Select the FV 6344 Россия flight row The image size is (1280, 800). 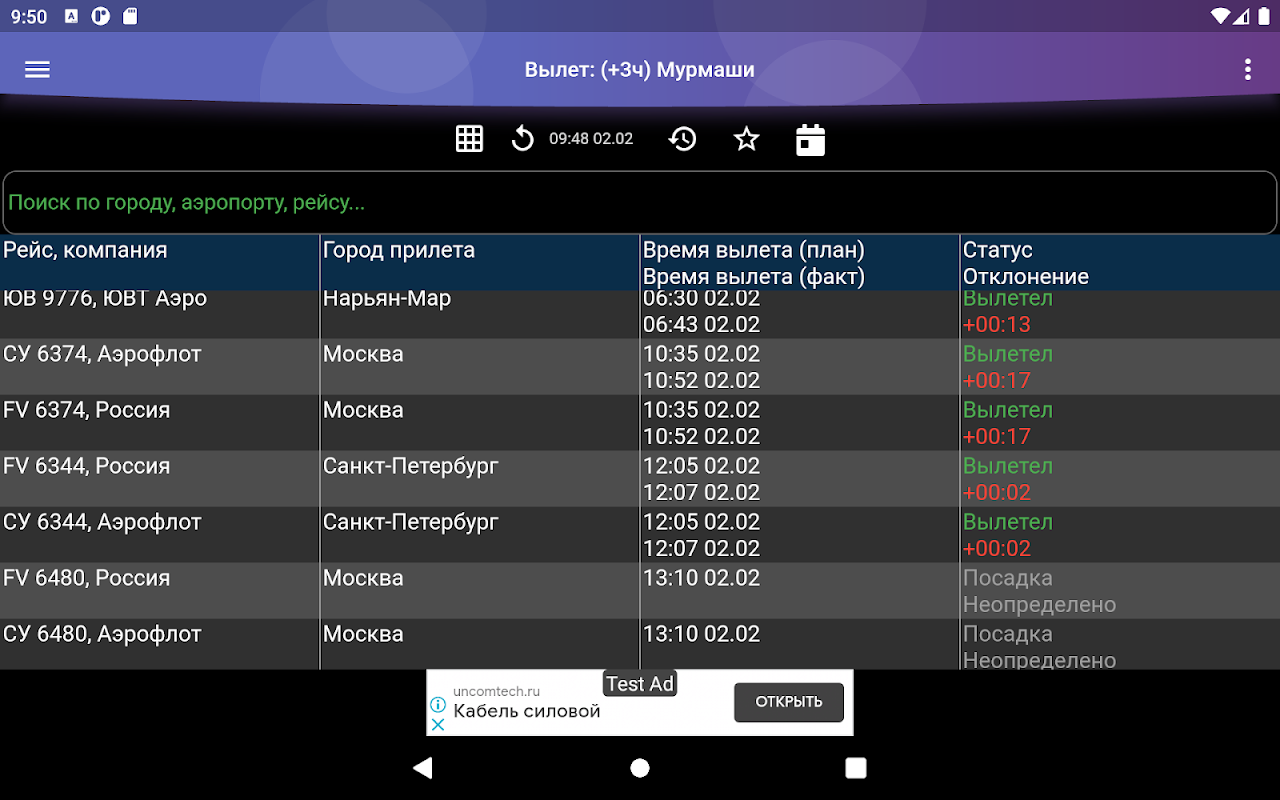[x=640, y=479]
